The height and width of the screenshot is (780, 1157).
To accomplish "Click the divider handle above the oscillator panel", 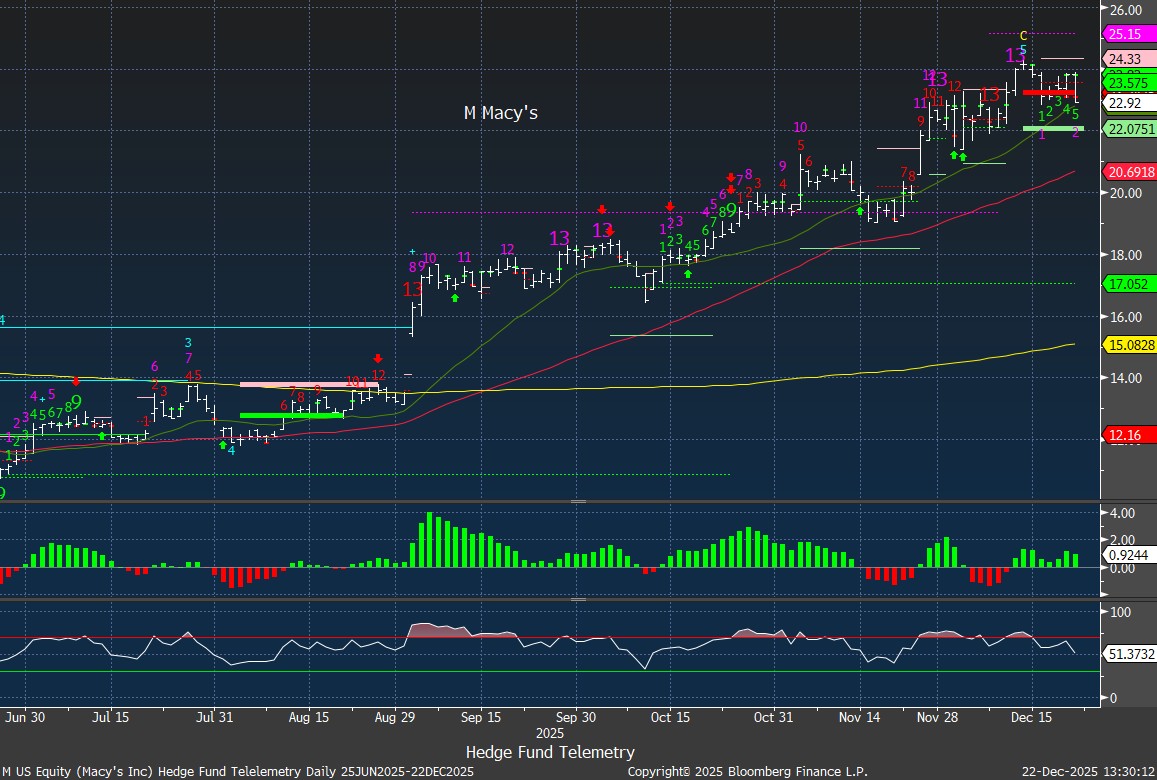I will [x=578, y=599].
